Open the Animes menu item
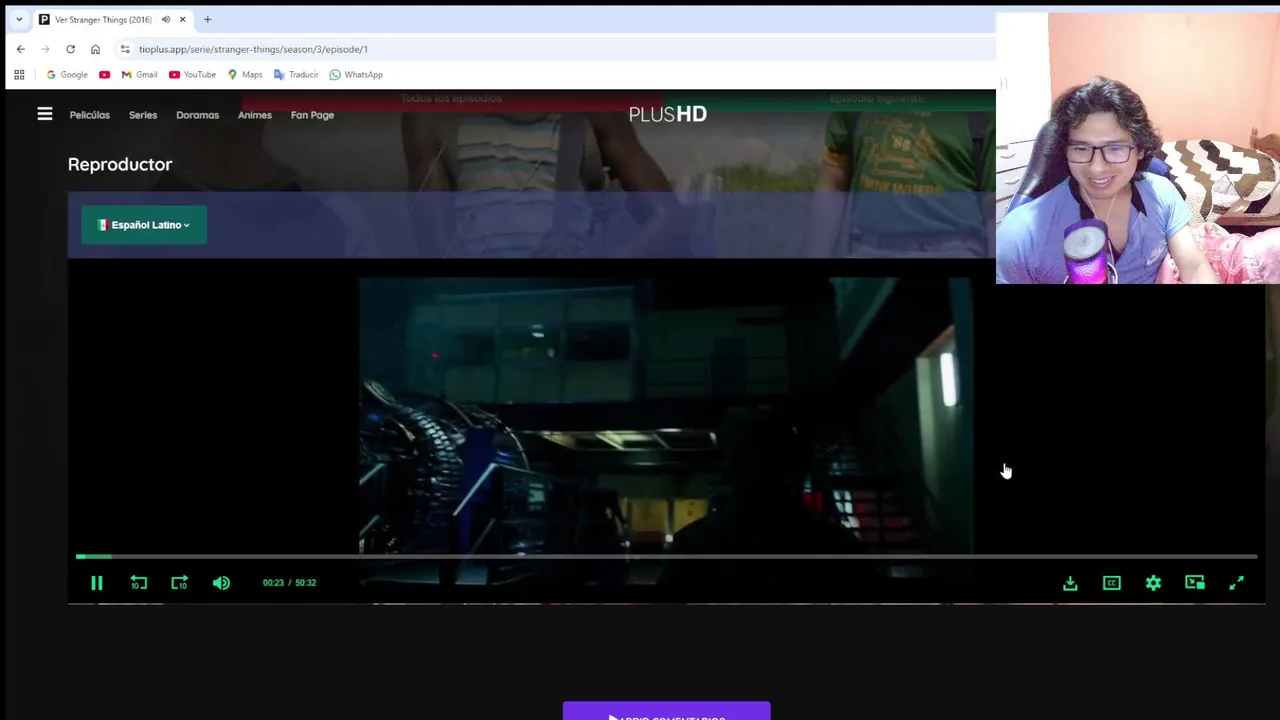The height and width of the screenshot is (720, 1280). point(255,115)
